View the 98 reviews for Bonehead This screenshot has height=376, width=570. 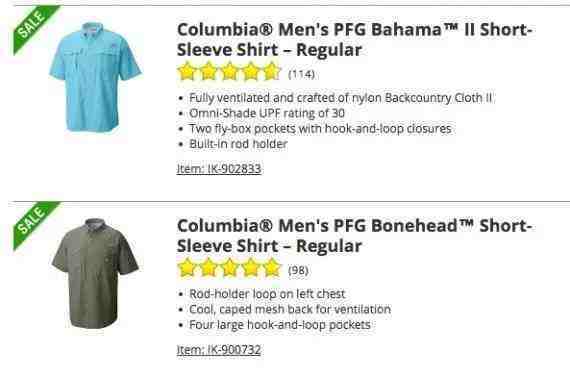pos(298,270)
